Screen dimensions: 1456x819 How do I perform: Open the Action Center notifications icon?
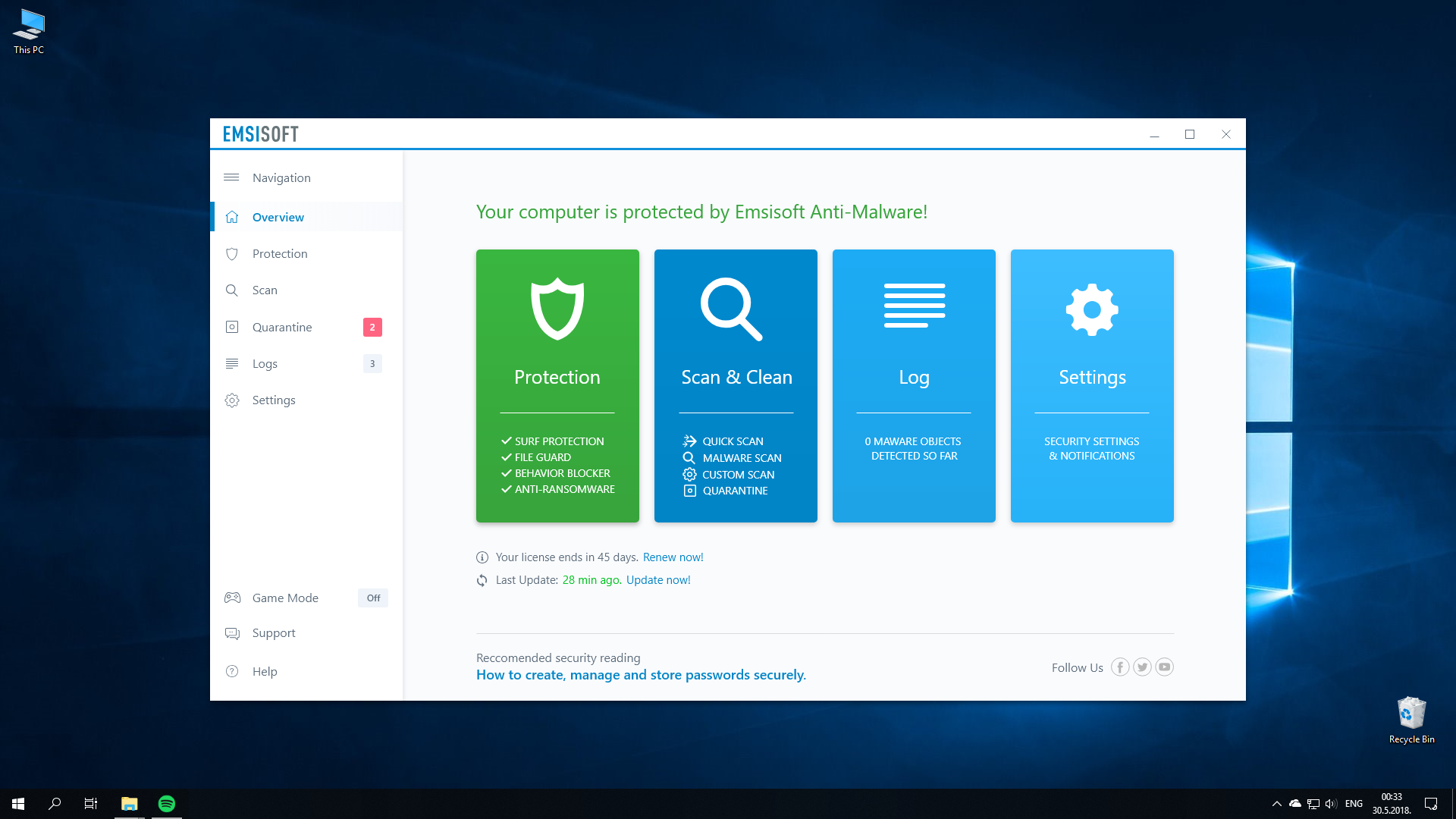point(1431,804)
